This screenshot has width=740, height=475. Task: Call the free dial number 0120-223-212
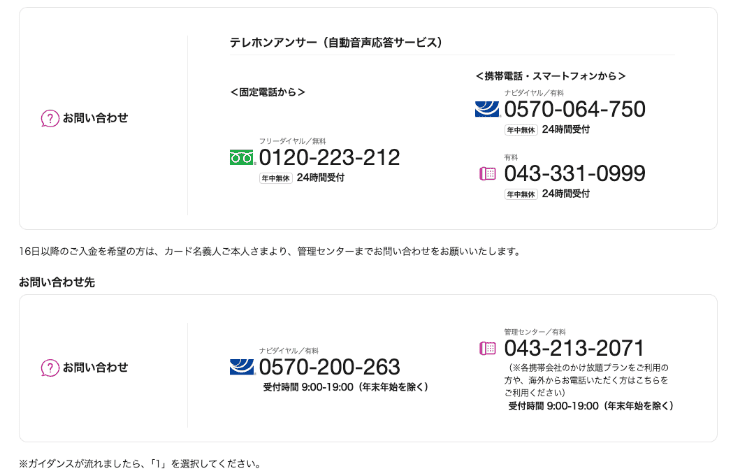[329, 158]
